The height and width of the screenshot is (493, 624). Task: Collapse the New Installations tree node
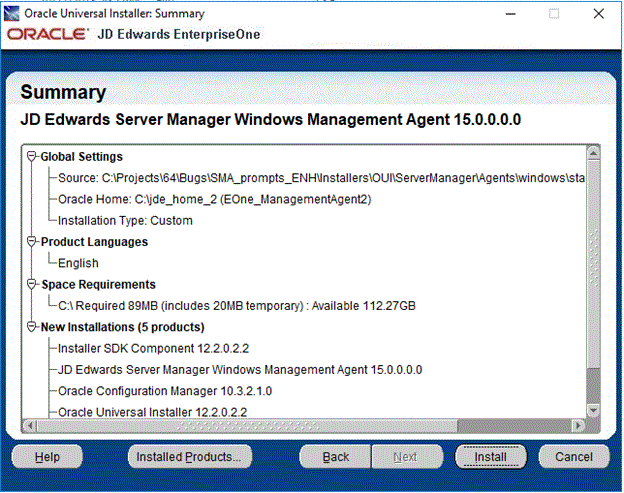point(32,327)
